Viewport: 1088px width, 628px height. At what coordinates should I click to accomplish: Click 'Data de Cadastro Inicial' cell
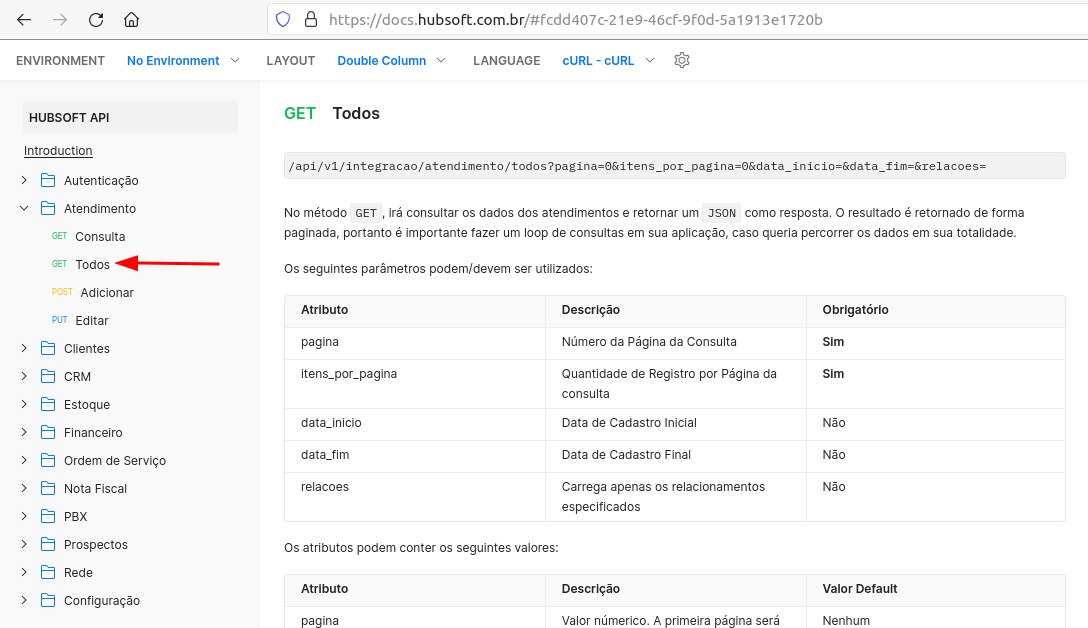[x=676, y=424]
